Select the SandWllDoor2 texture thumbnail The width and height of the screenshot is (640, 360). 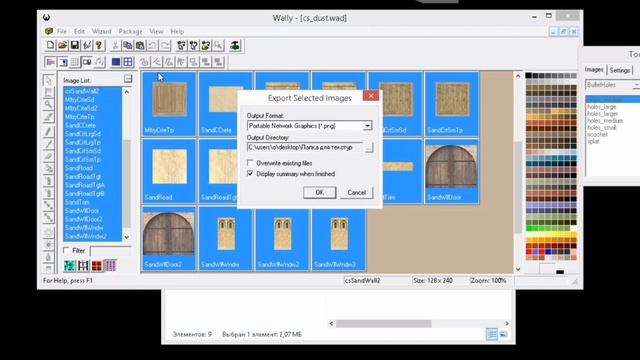(x=169, y=238)
